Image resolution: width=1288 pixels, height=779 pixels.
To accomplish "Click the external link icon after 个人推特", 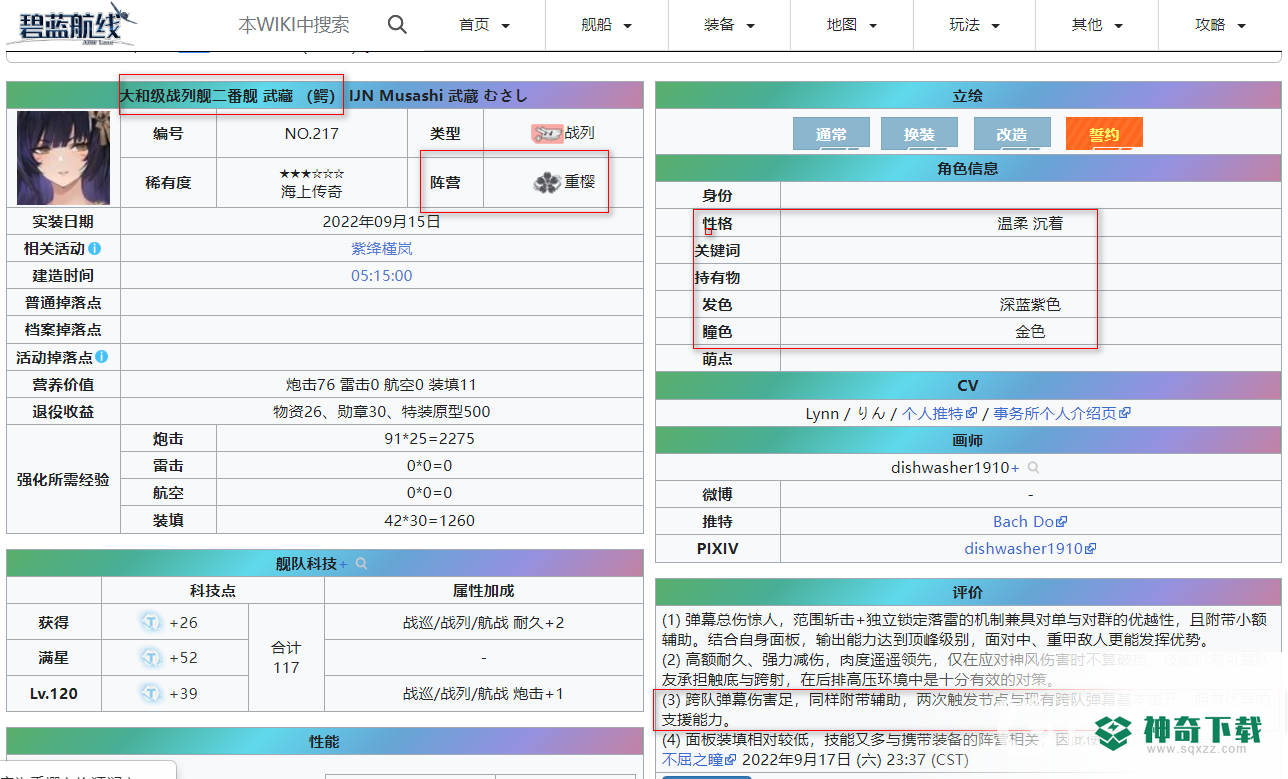I will coord(970,413).
